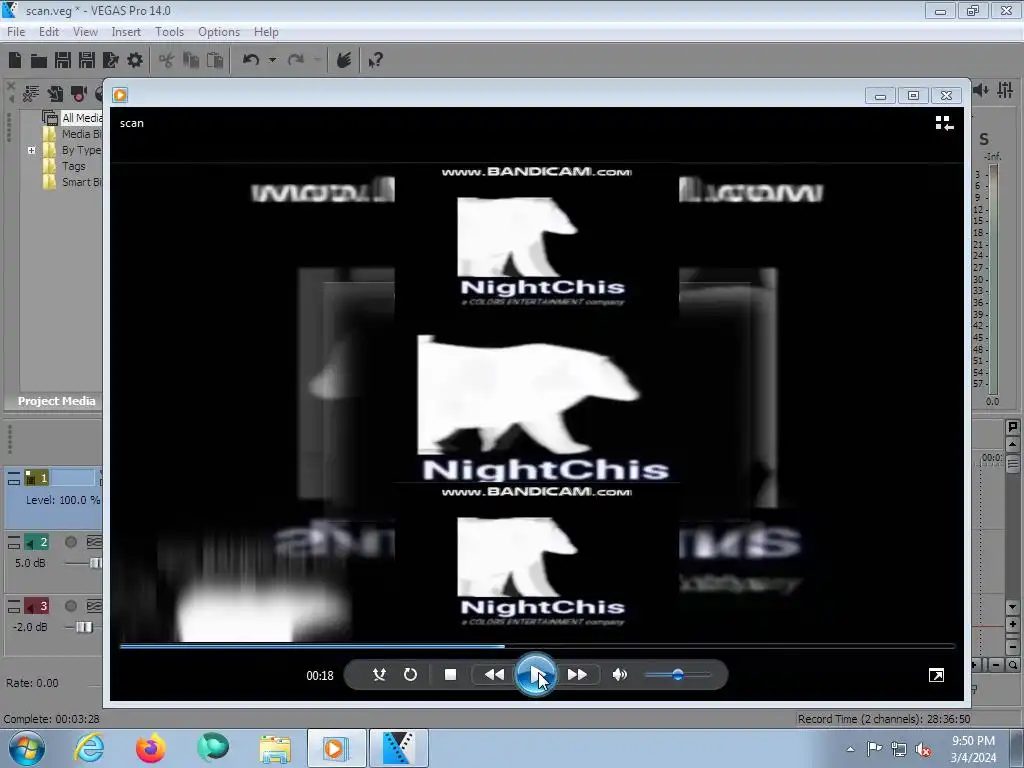Click Save As, the second floppy icon
The image size is (1024, 768).
click(87, 60)
